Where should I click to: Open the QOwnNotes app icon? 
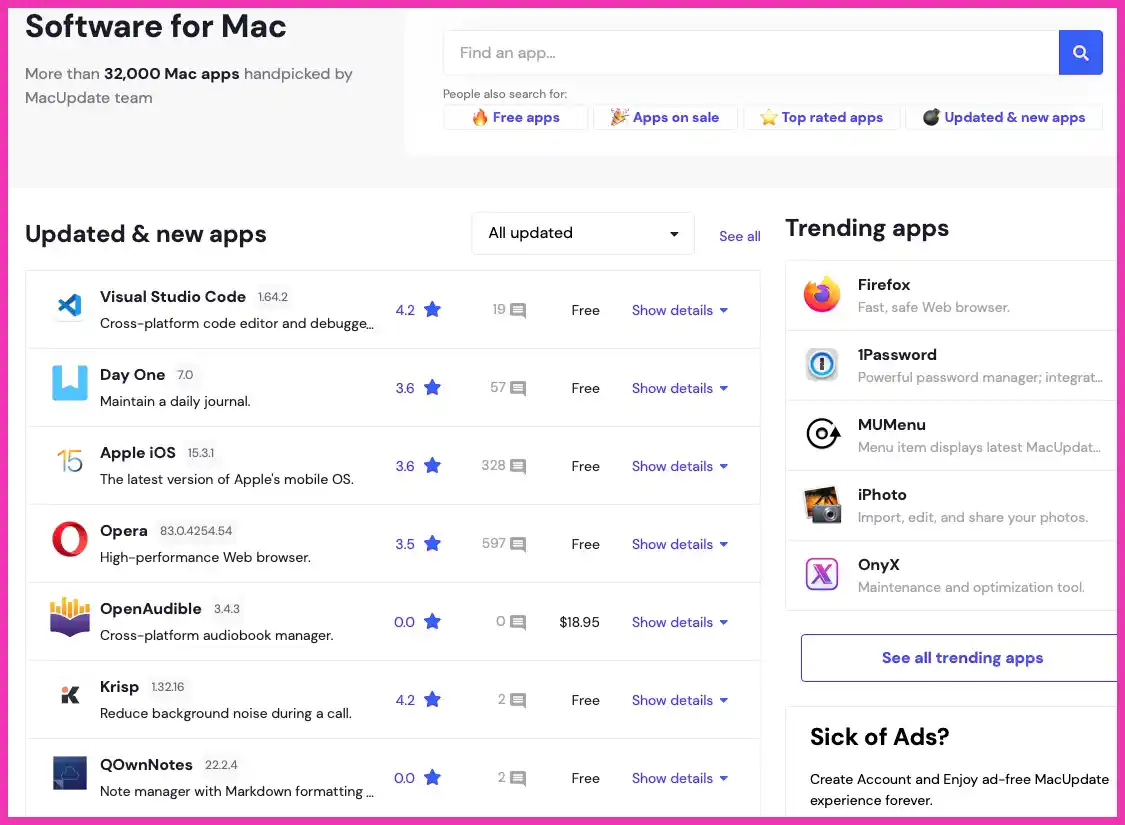70,773
